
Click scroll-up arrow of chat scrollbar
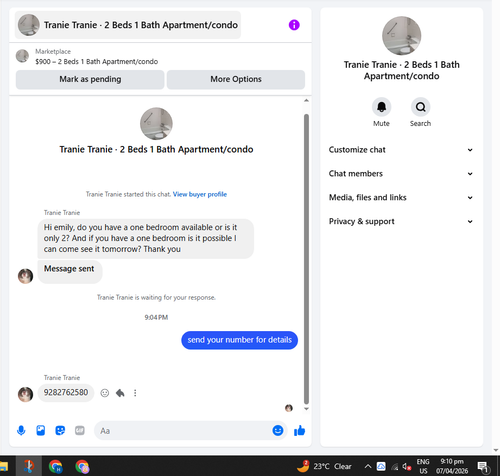(x=306, y=101)
